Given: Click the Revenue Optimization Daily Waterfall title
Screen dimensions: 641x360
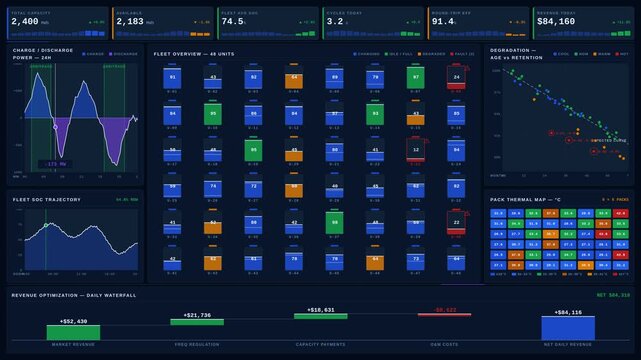Looking at the screenshot, I should pyautogui.click(x=74, y=295).
